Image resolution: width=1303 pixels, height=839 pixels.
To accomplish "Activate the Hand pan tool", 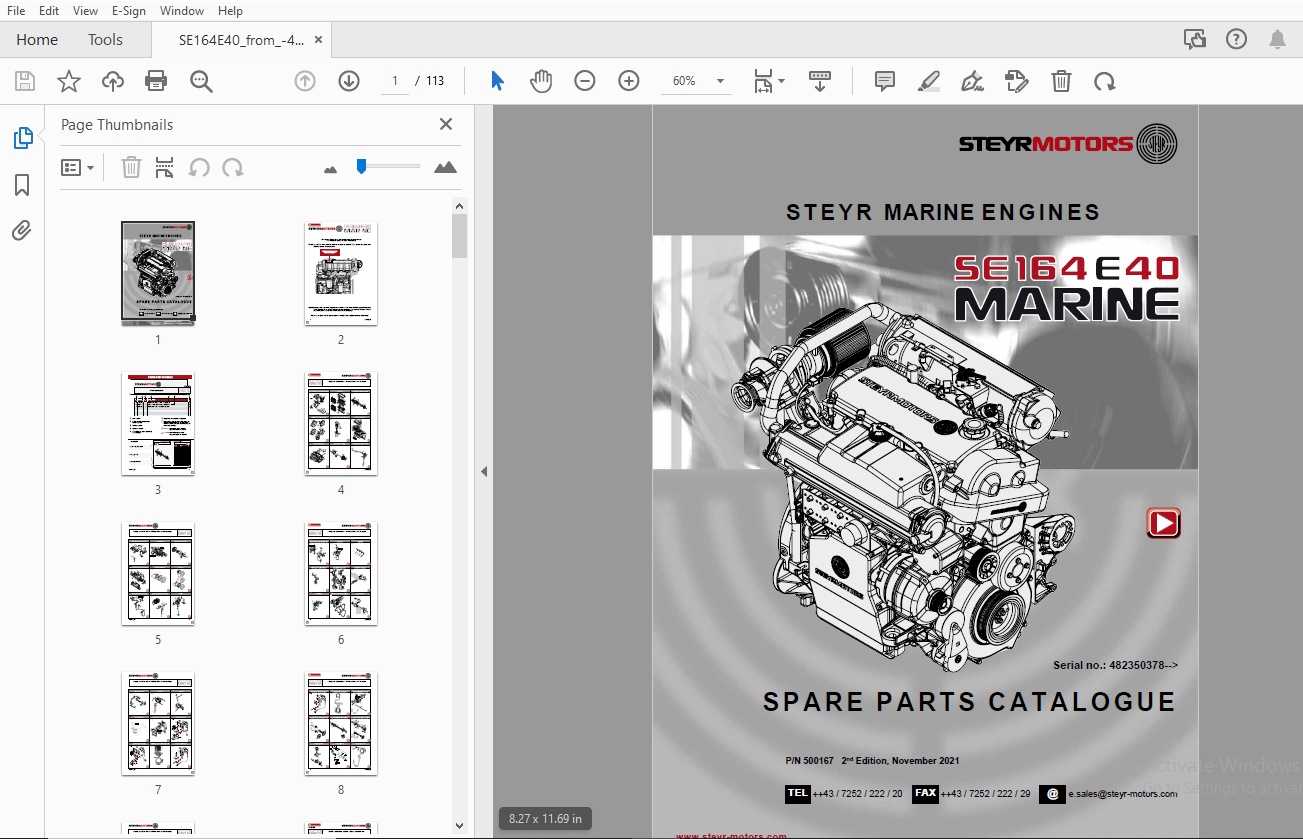I will click(x=541, y=81).
